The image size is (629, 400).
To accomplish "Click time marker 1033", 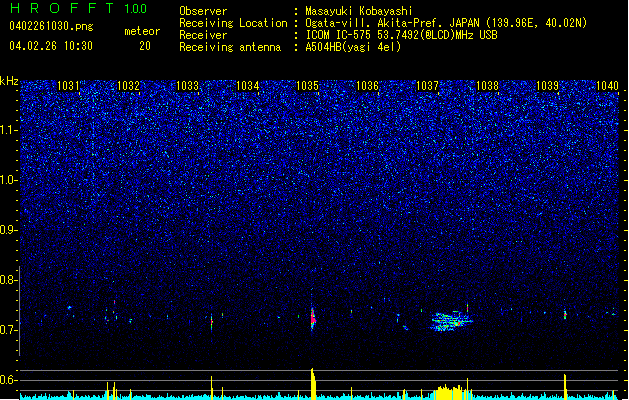I will pyautogui.click(x=188, y=86).
